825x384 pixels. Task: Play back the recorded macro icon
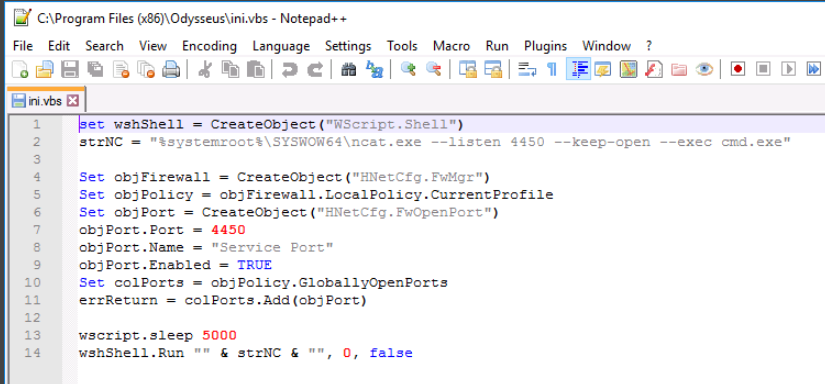(x=788, y=69)
